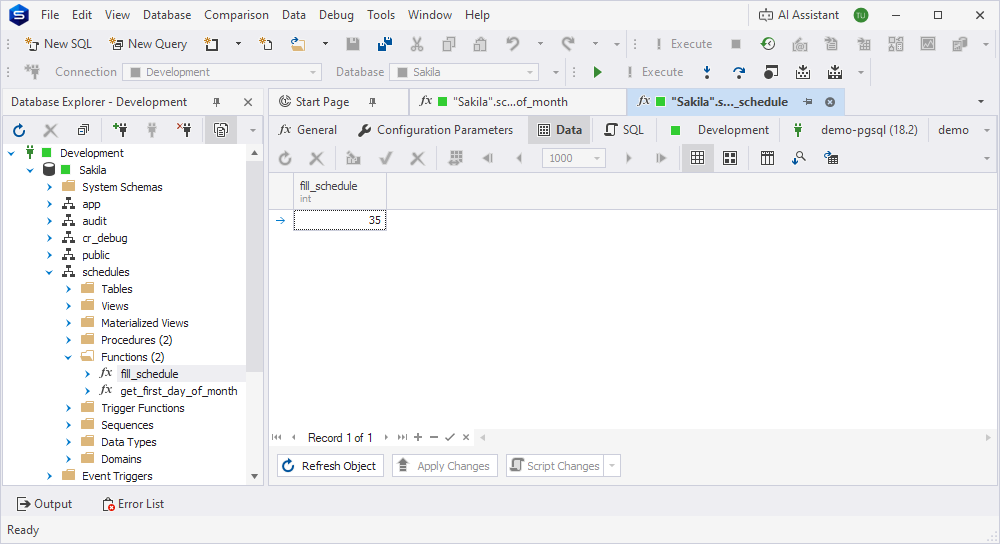Click the user avatar TU icon
Screen dimensions: 1000x544
(861, 15)
